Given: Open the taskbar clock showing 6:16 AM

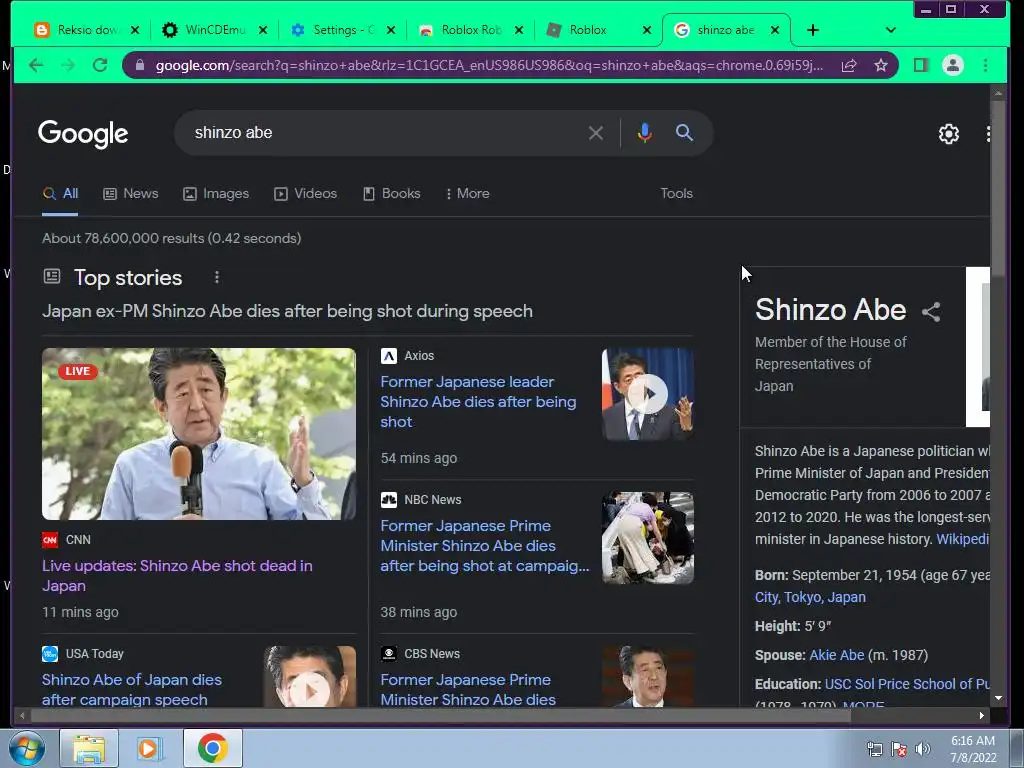Looking at the screenshot, I should 973,749.
